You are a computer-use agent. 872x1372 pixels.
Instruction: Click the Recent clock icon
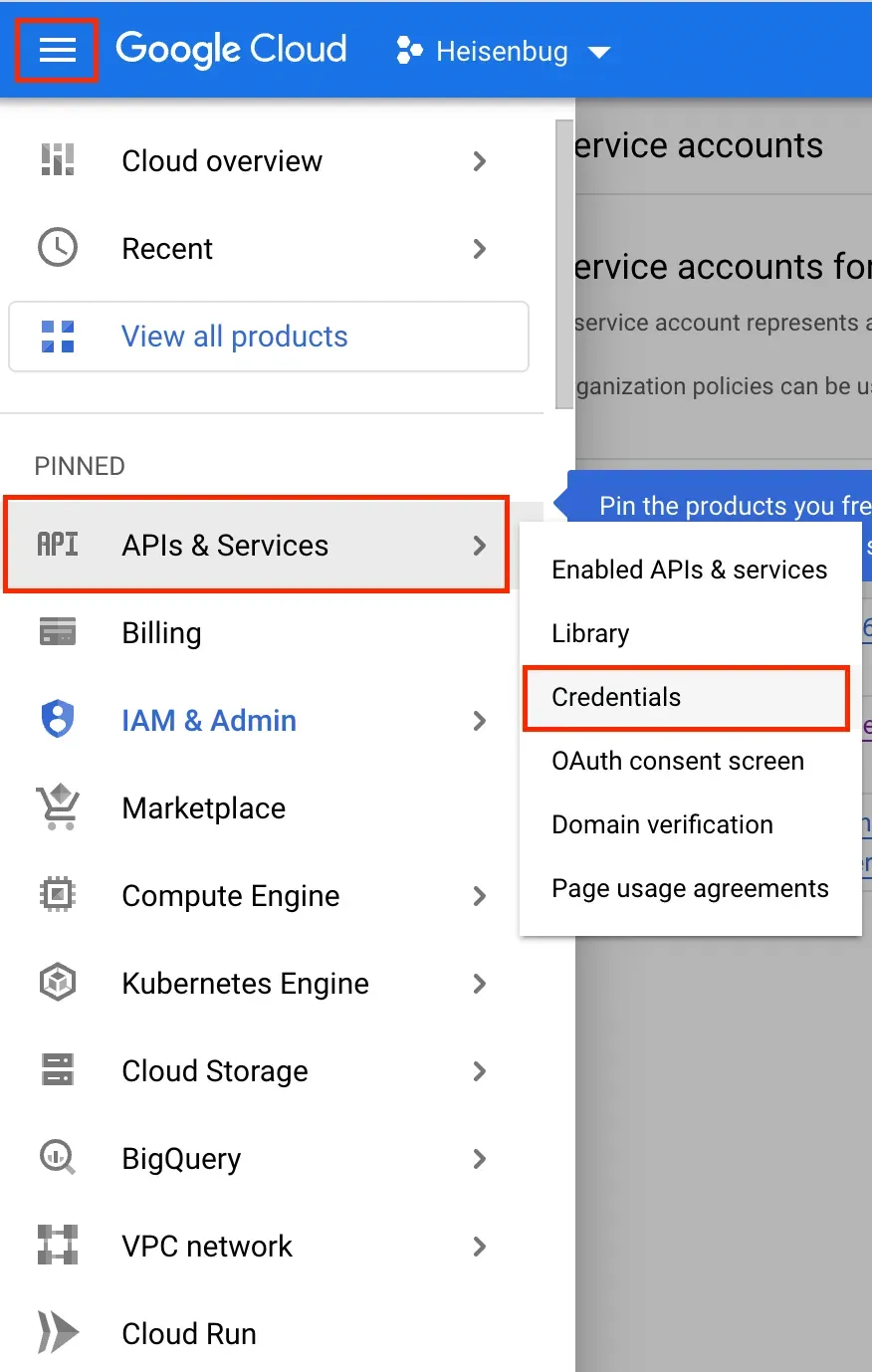coord(58,248)
